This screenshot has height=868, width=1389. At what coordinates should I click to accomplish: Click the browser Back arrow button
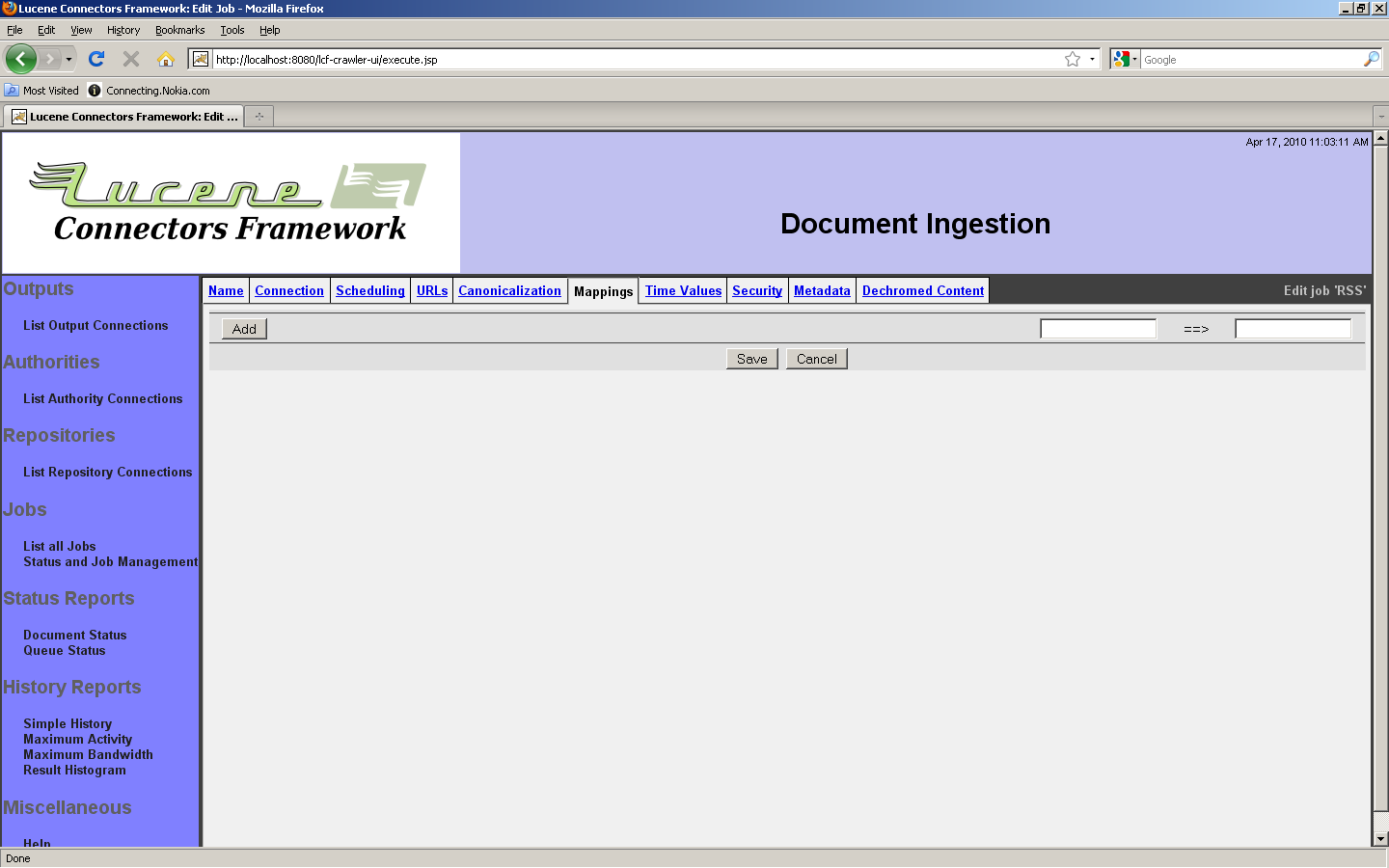click(20, 60)
